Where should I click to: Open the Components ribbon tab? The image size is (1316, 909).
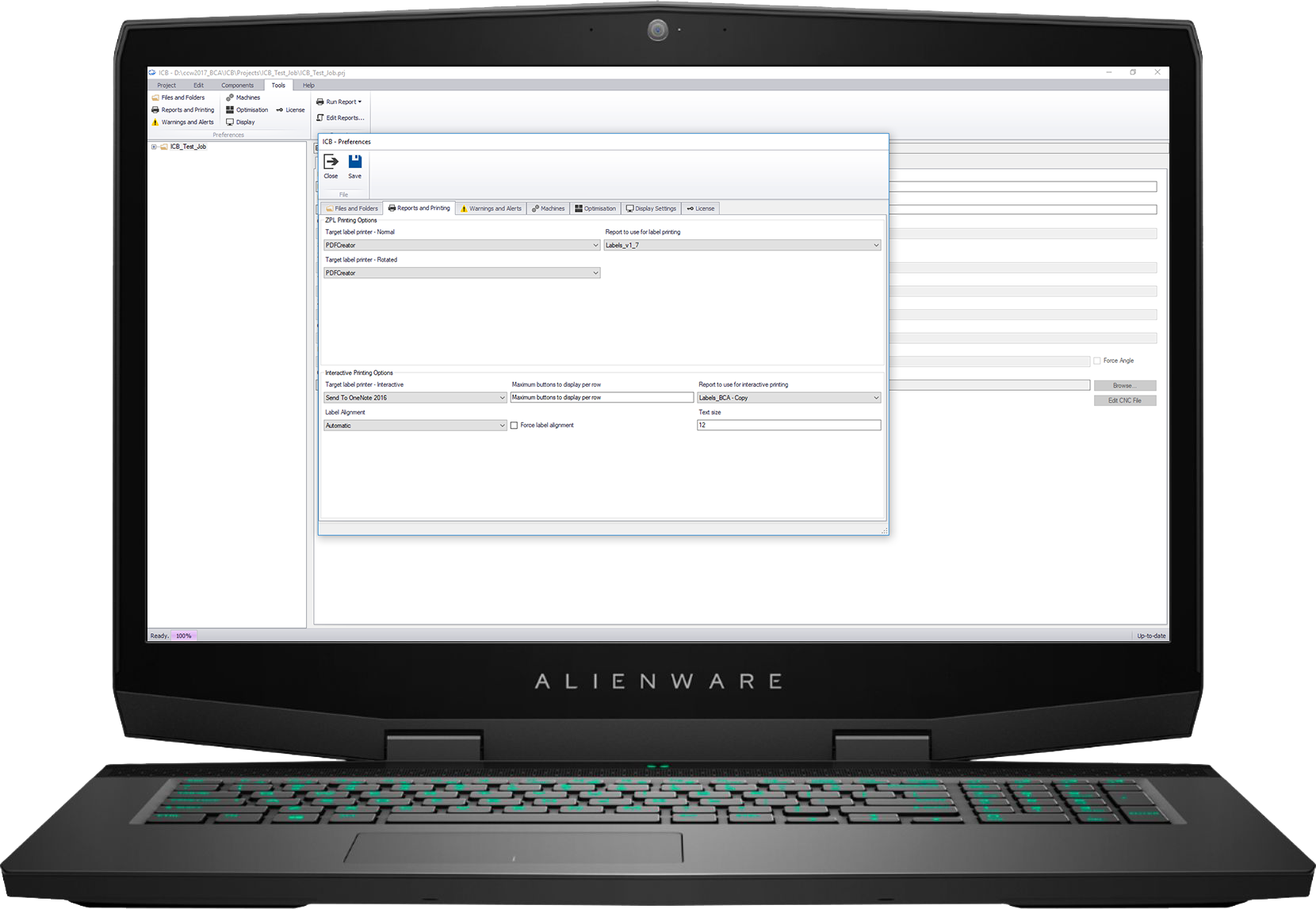237,85
